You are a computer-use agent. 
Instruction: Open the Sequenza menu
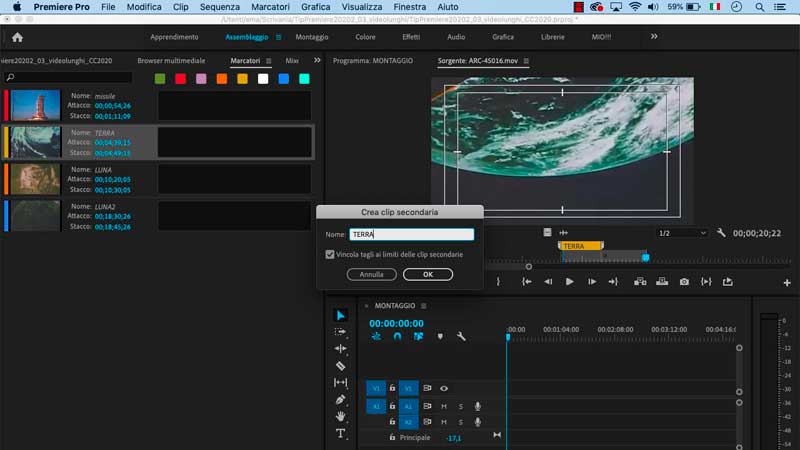(219, 7)
